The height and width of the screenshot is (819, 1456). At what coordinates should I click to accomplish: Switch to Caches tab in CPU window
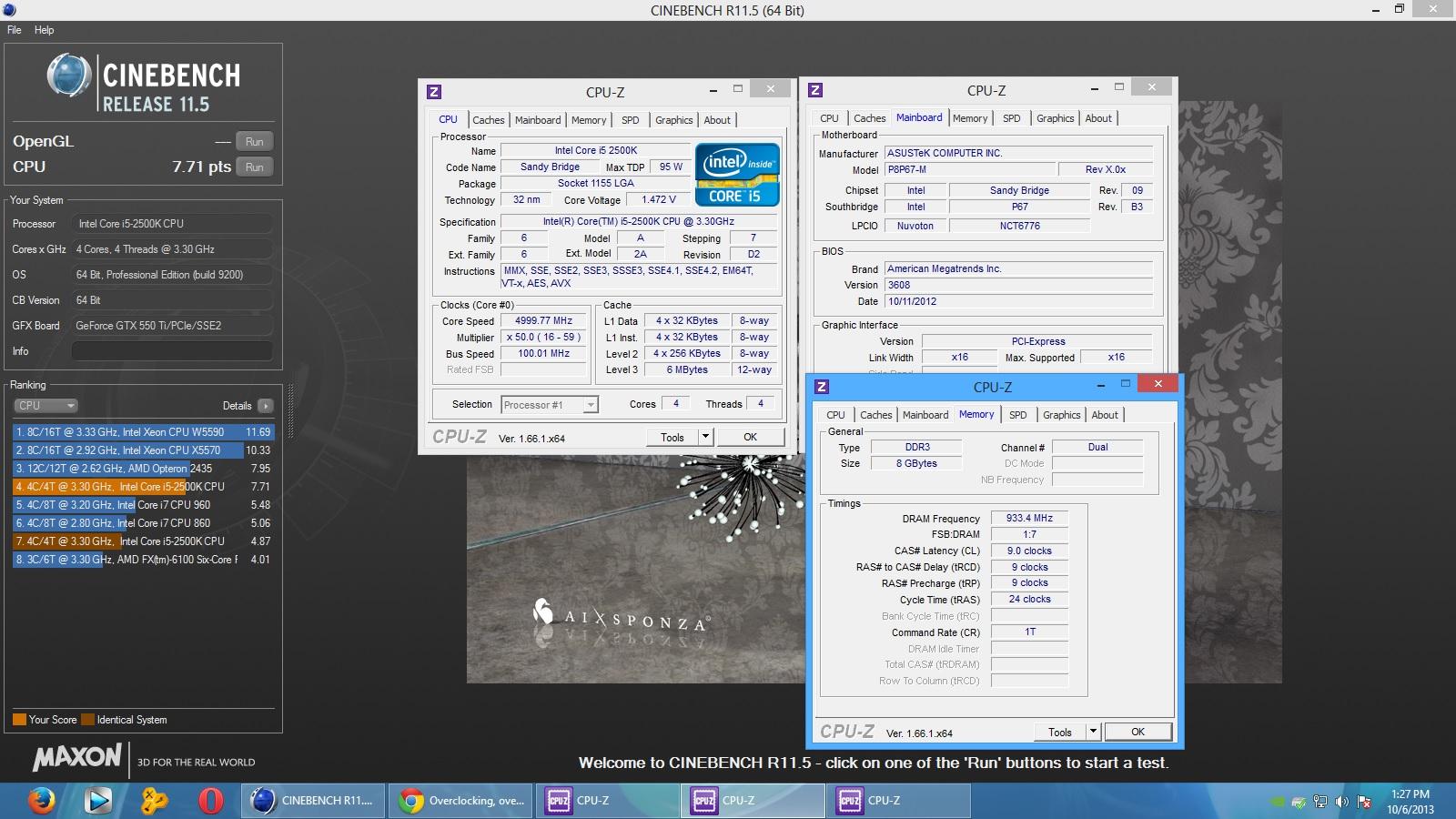point(488,120)
